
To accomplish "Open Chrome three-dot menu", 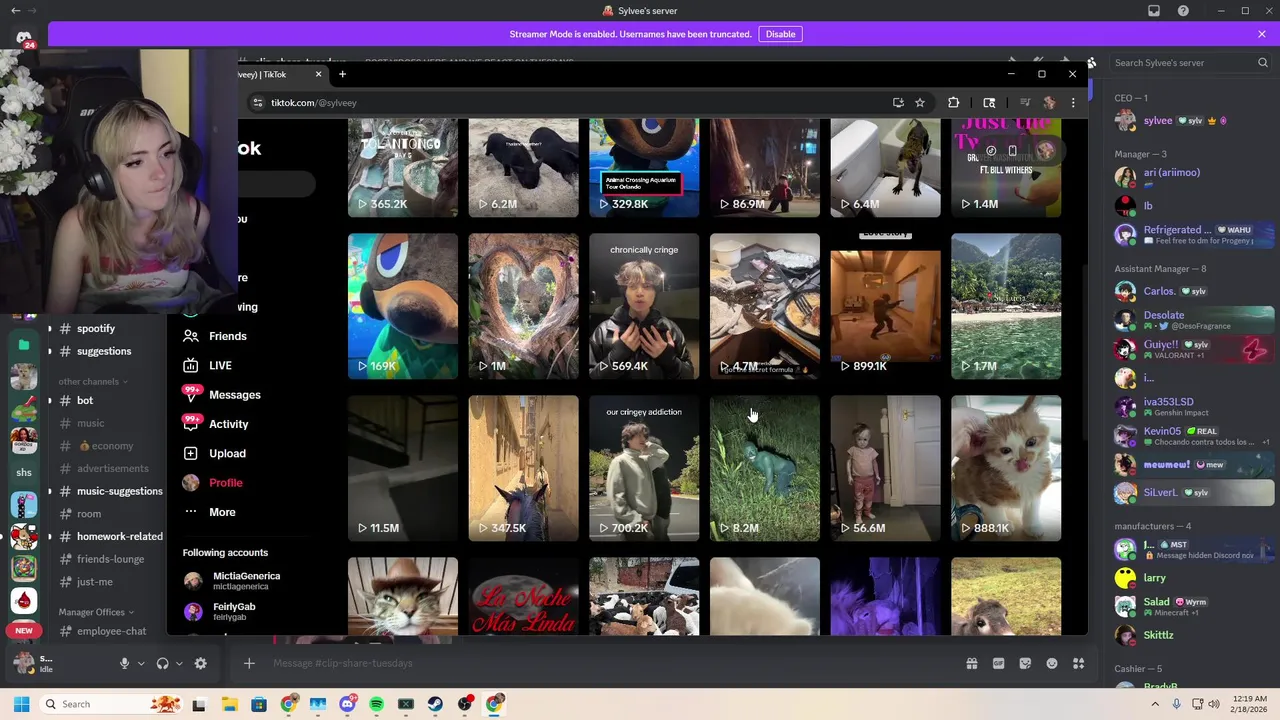I will click(1073, 102).
